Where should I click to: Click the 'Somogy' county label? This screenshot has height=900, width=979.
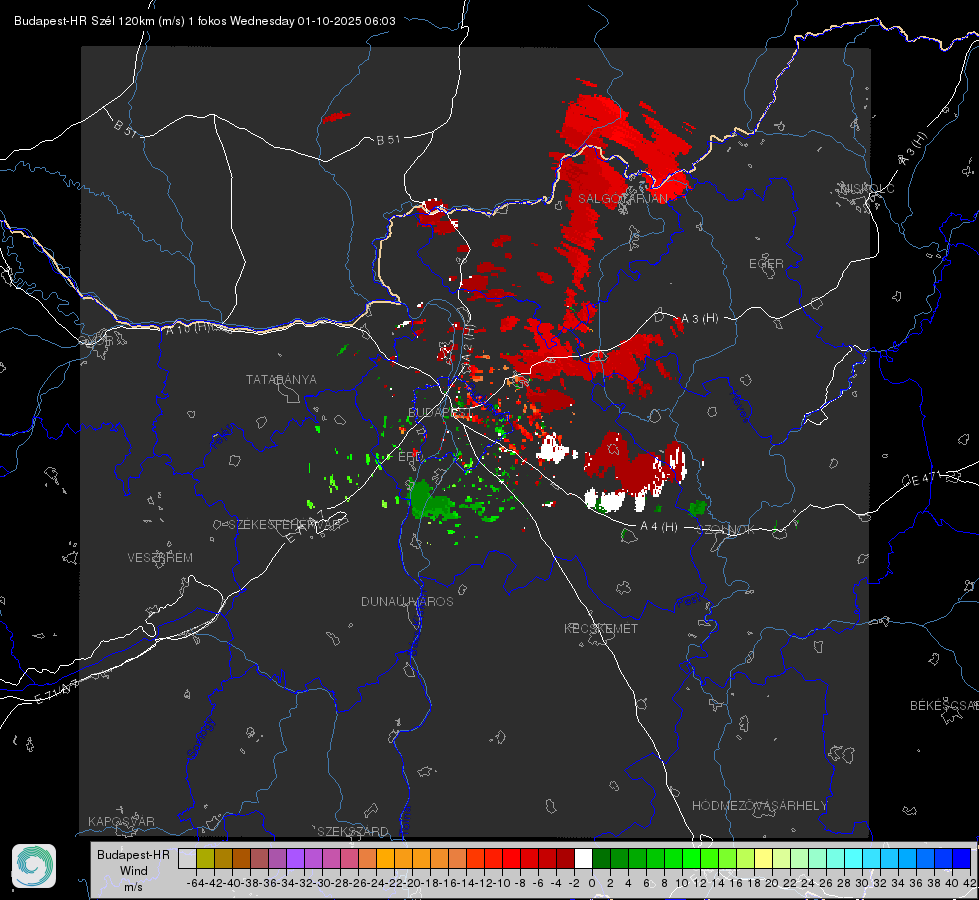click(x=200, y=739)
